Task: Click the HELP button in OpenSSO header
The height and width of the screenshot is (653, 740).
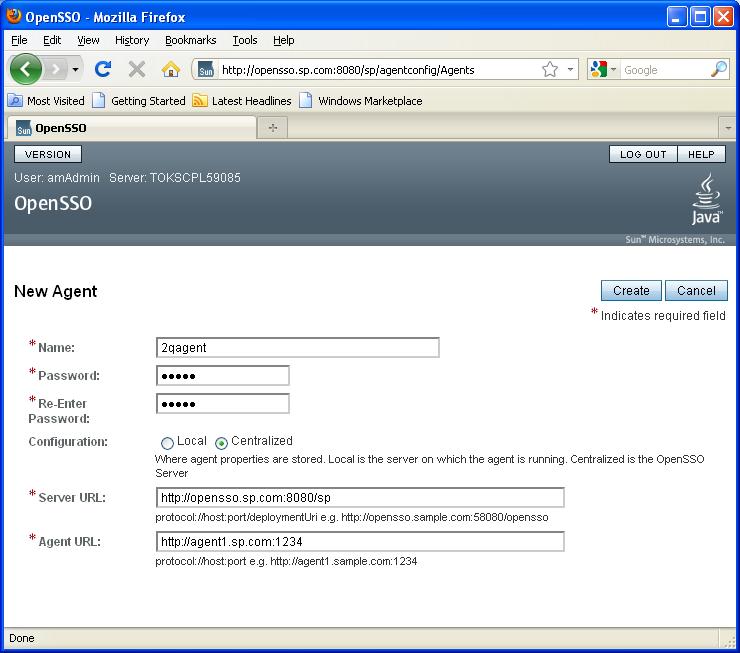Action: (701, 154)
